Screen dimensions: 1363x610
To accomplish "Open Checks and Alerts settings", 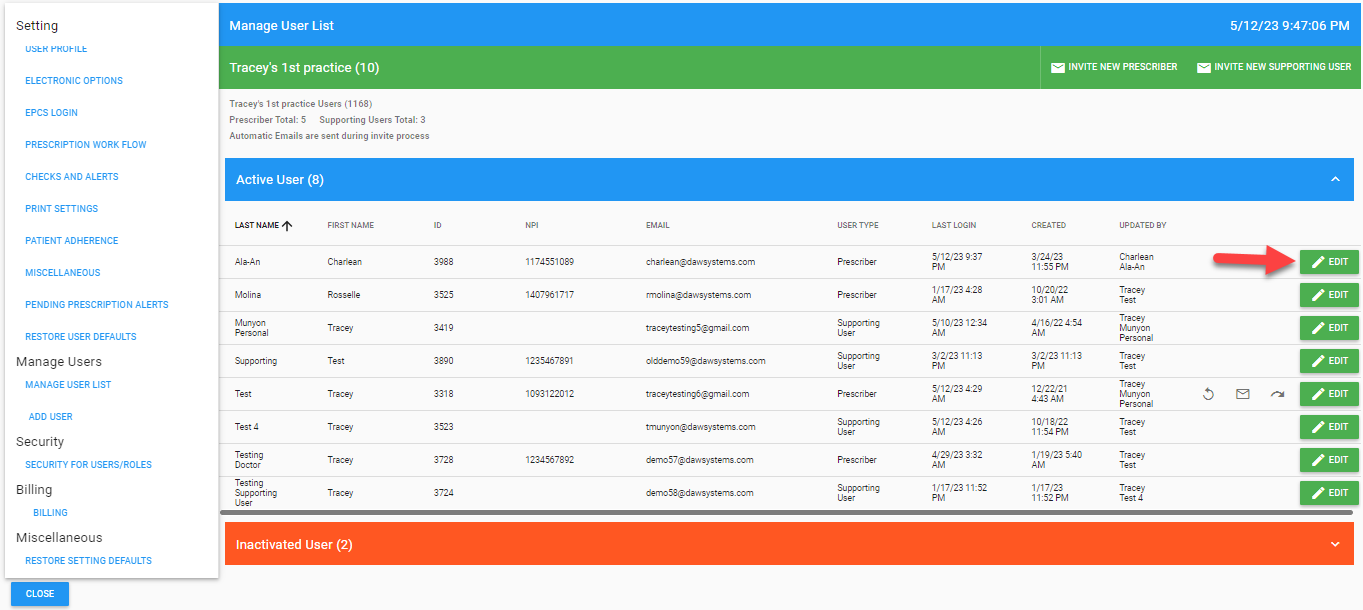I will [72, 177].
